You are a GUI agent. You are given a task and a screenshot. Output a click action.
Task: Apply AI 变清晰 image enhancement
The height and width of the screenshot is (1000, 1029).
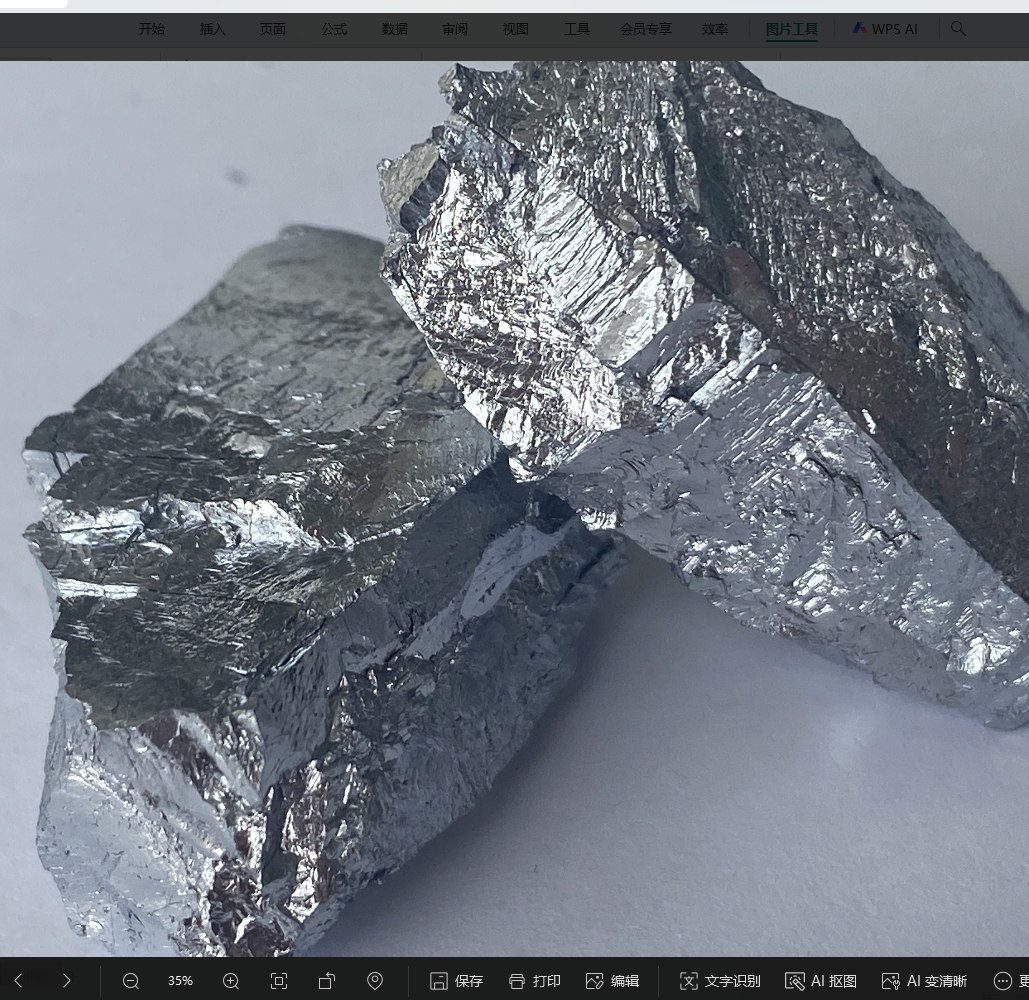(x=924, y=981)
